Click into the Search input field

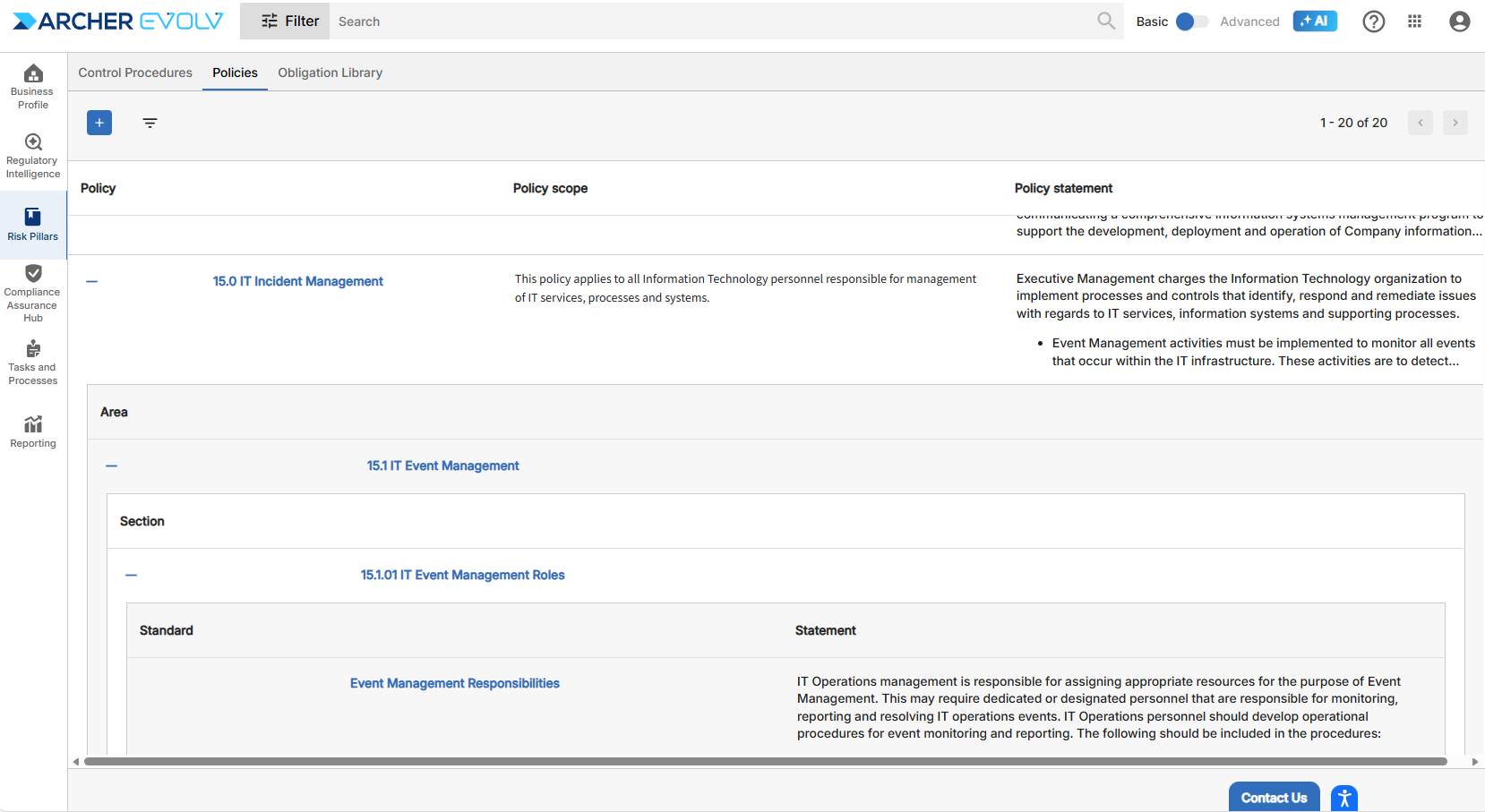[x=708, y=21]
